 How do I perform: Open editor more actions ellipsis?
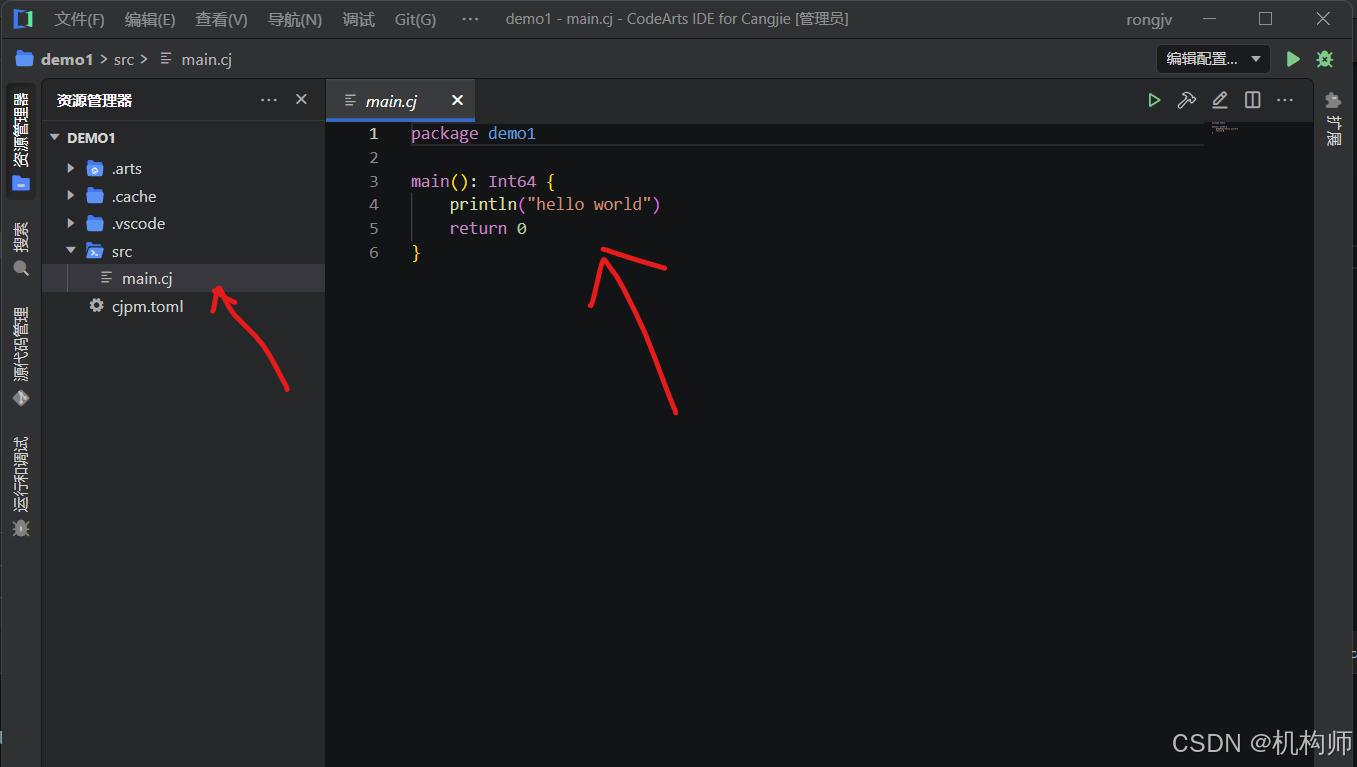click(x=1285, y=100)
